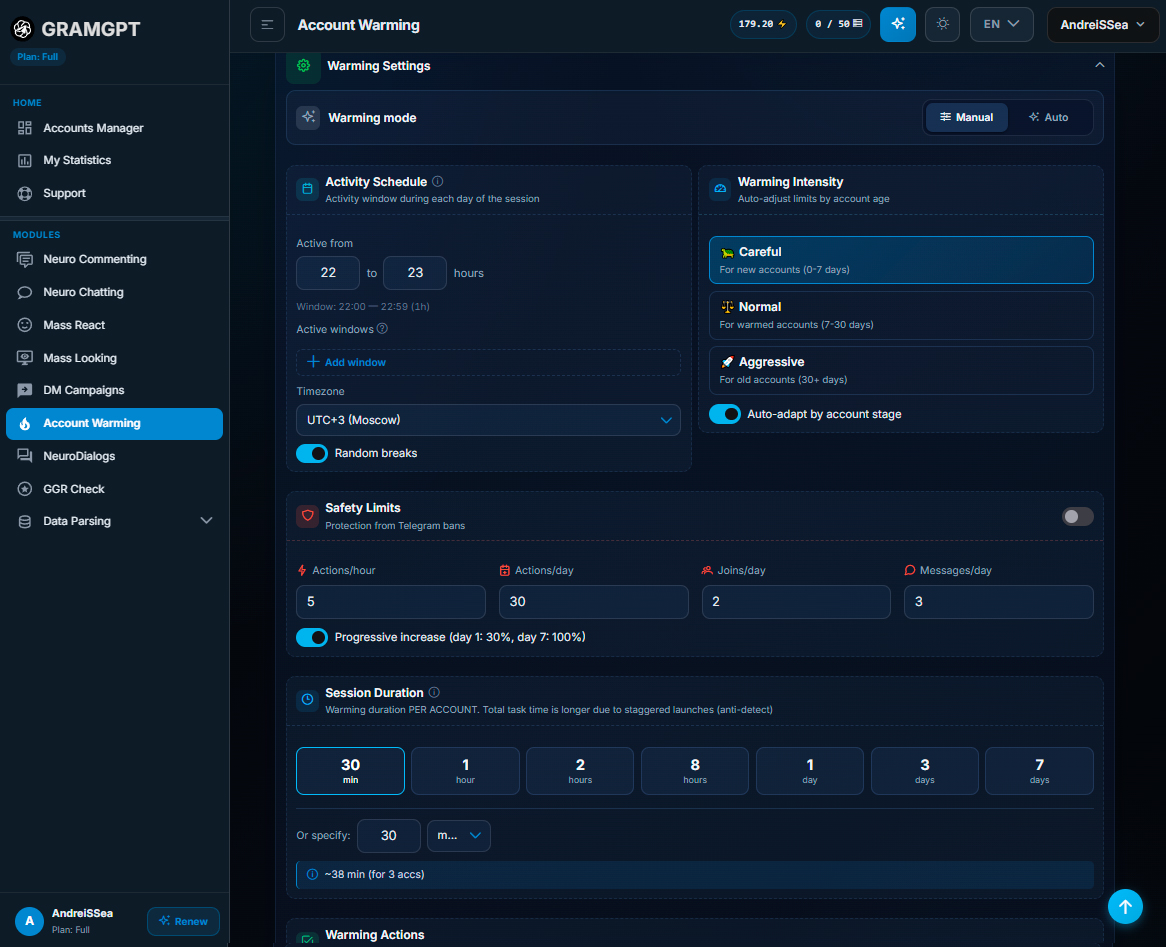Toggle the sidebar with hamburger icon
The height and width of the screenshot is (947, 1166).
pos(267,25)
